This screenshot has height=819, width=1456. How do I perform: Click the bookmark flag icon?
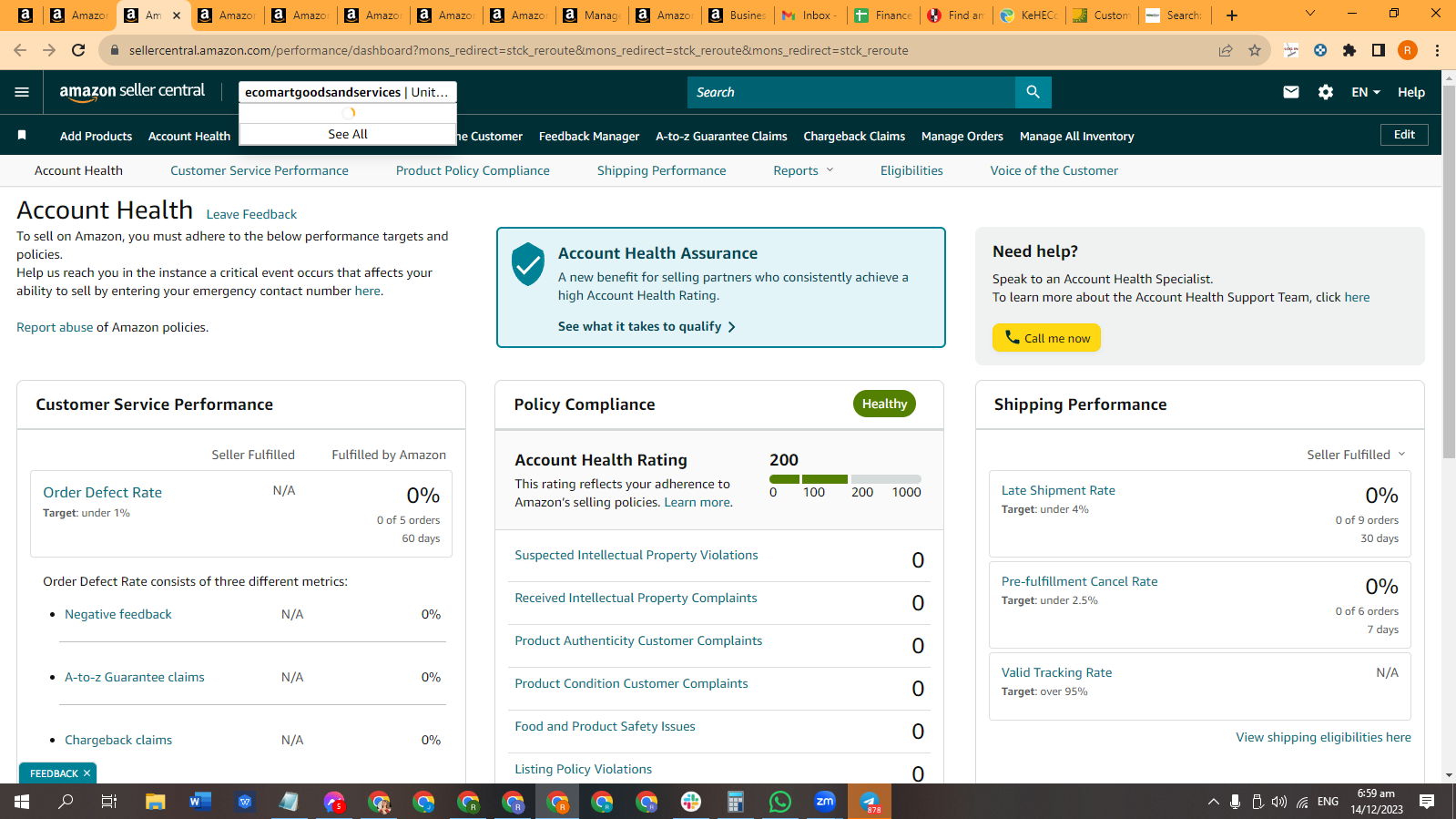pos(22,136)
